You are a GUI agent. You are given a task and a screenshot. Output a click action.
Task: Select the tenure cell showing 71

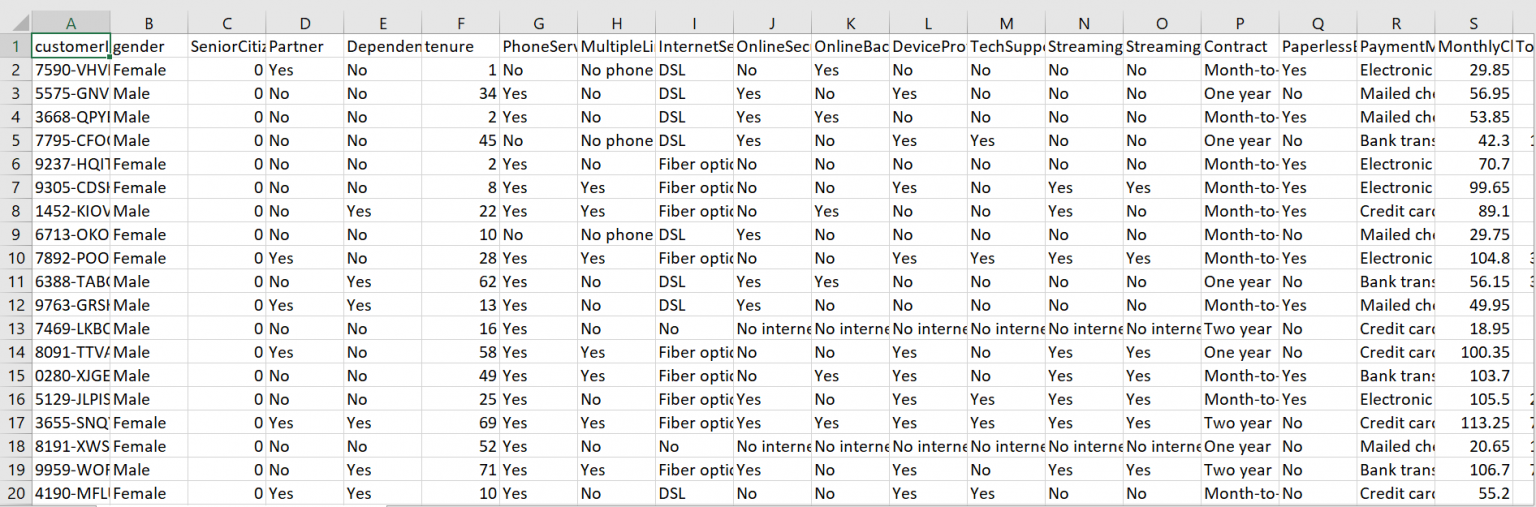coord(460,470)
